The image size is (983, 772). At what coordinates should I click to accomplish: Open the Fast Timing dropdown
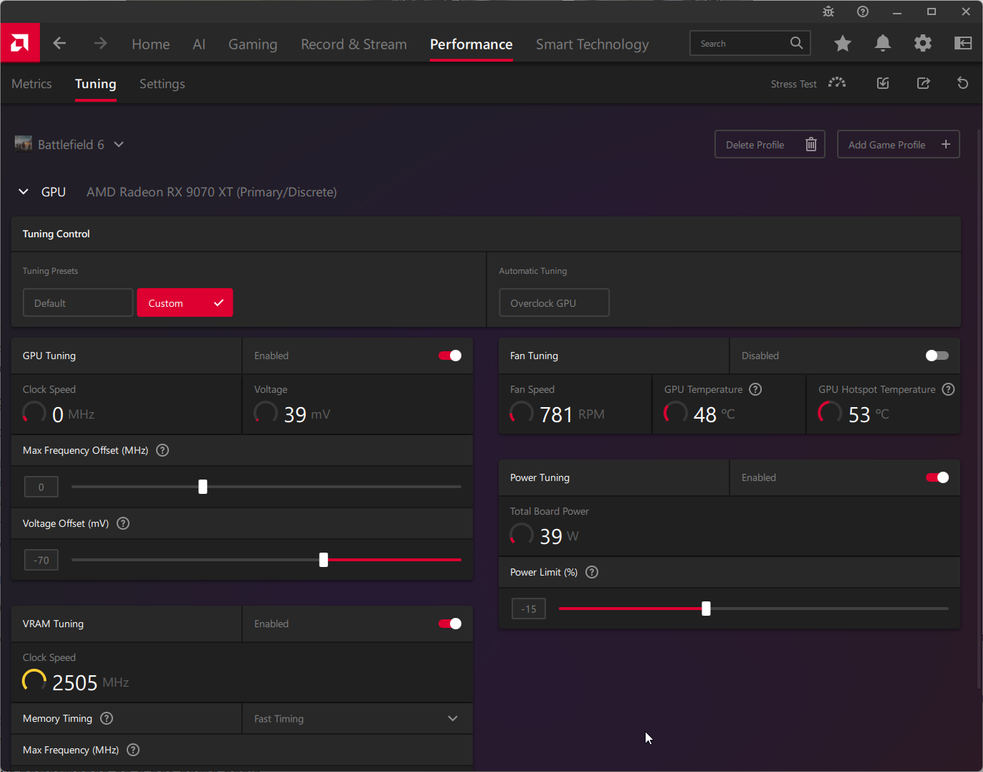click(x=357, y=719)
